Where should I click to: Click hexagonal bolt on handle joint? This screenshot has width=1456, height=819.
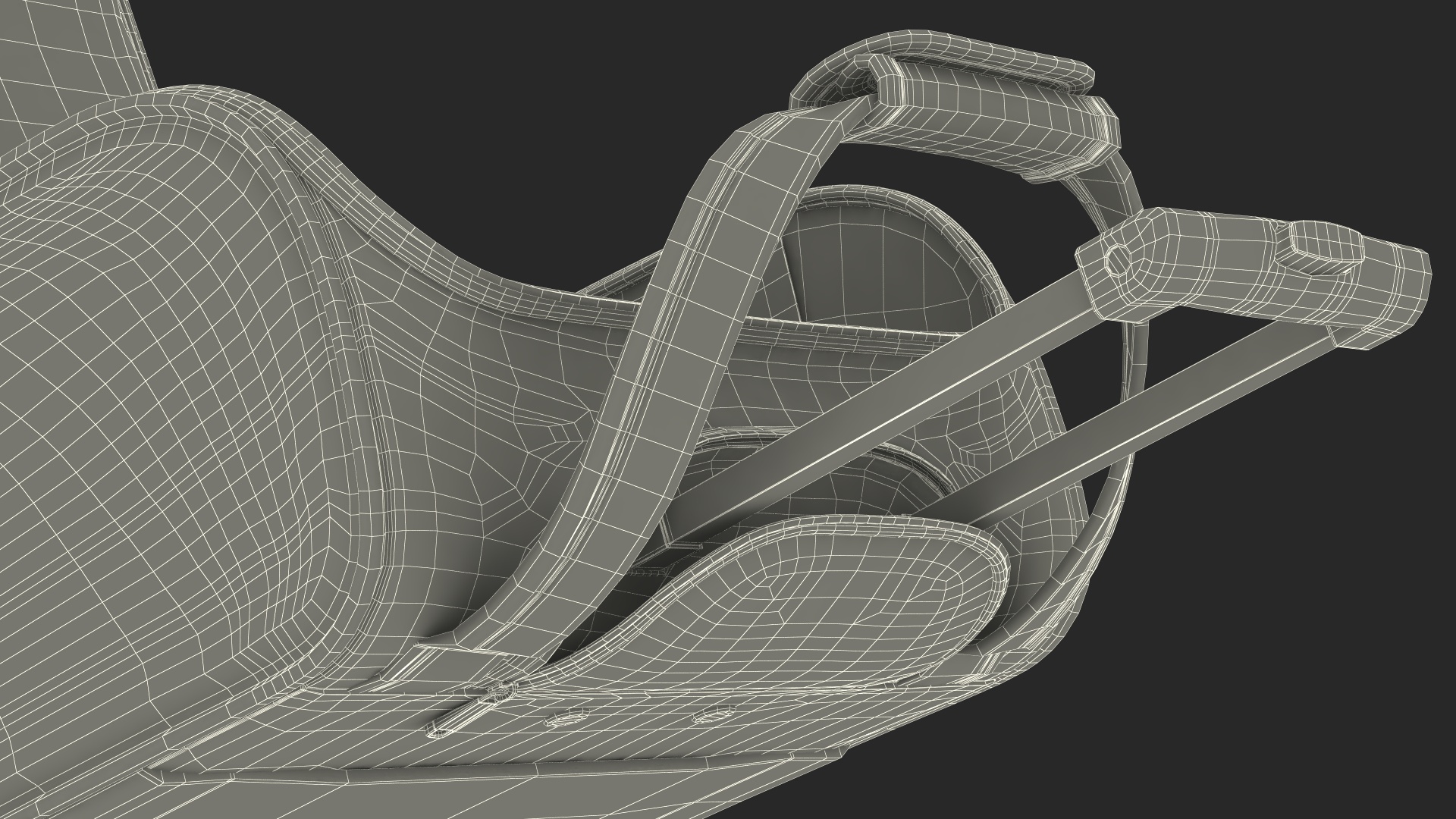1117,259
